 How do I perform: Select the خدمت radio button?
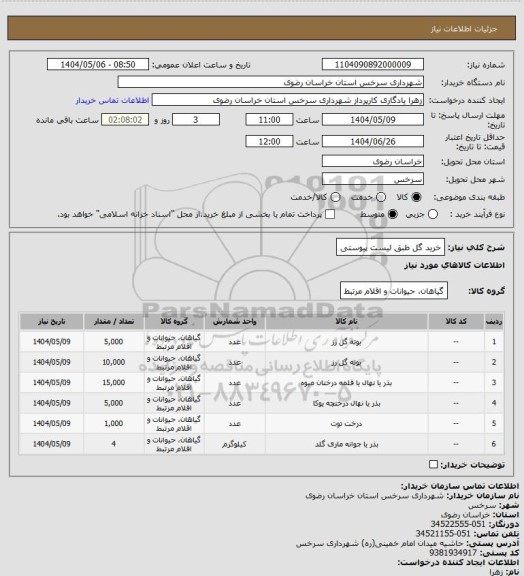click(x=381, y=197)
